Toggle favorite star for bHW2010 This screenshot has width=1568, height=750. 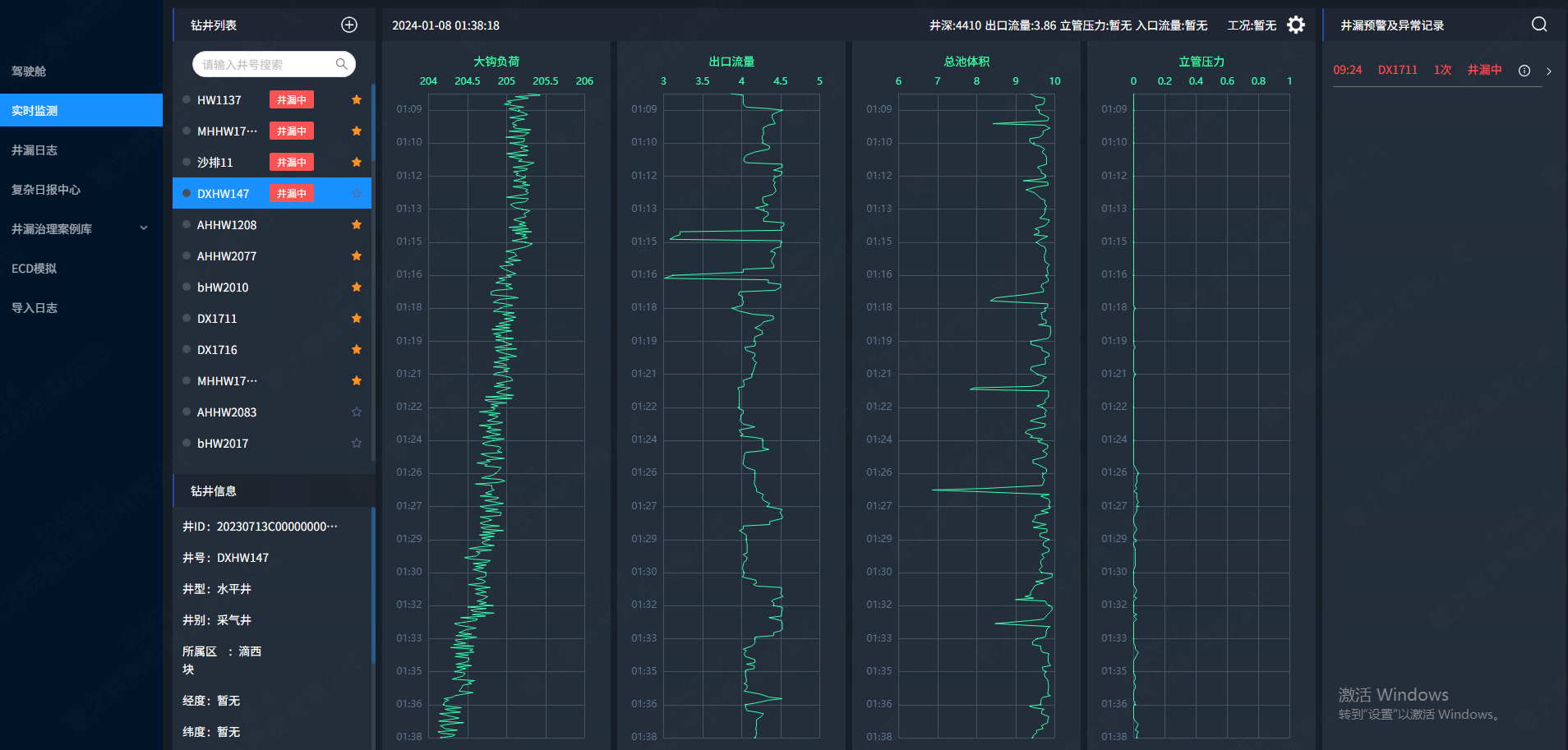(357, 287)
